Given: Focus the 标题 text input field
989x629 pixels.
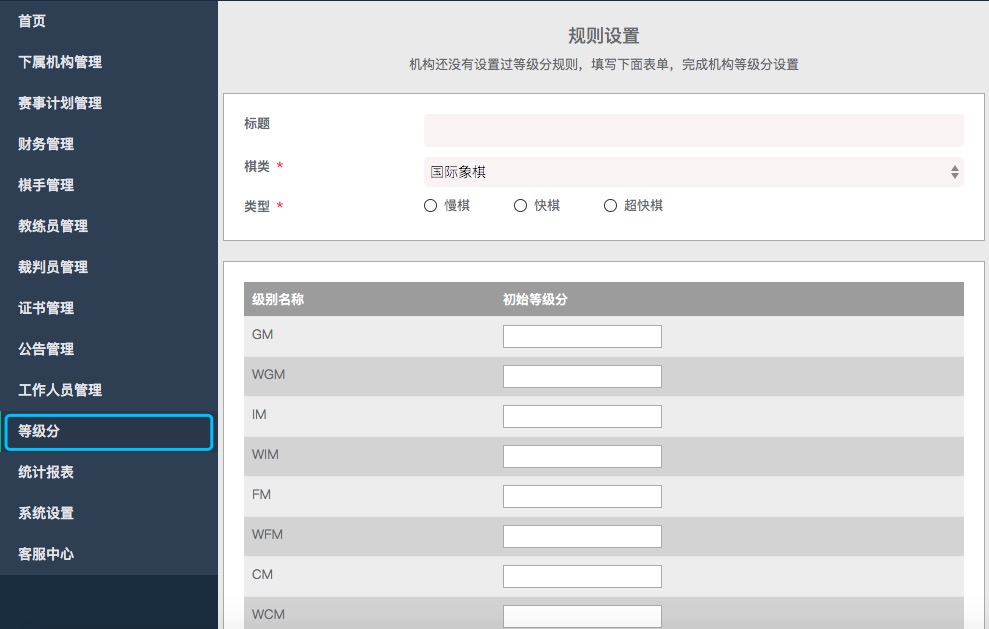Looking at the screenshot, I should [694, 130].
